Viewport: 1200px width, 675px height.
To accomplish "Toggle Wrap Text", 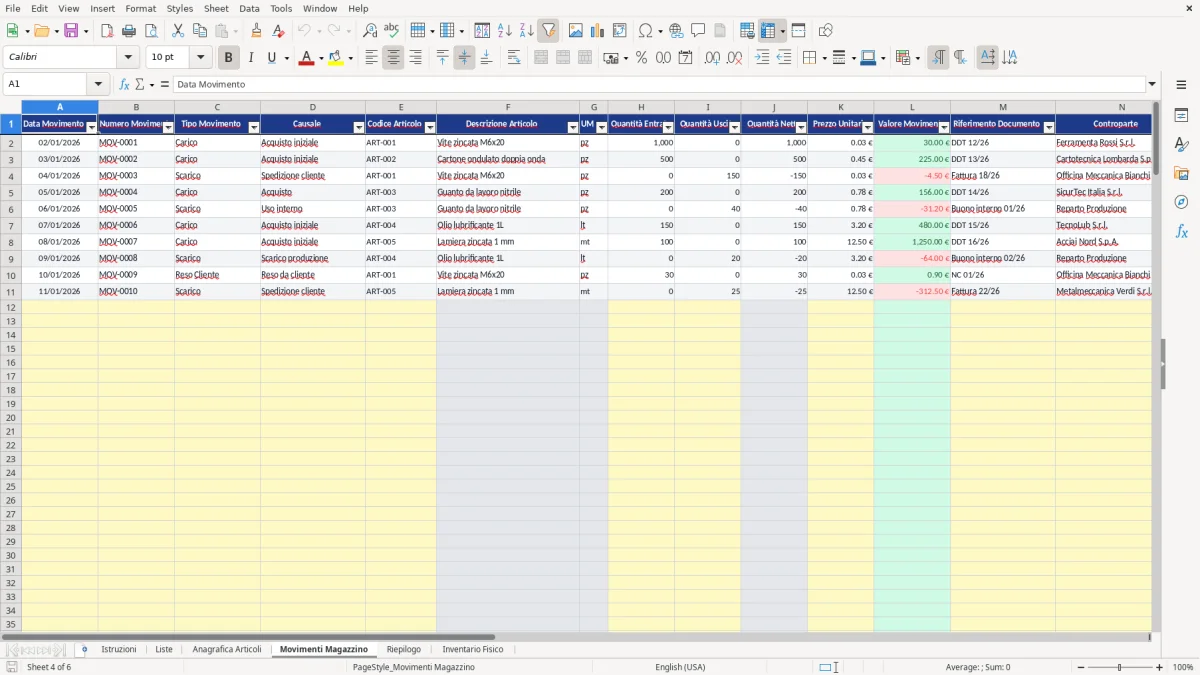I will tap(514, 58).
